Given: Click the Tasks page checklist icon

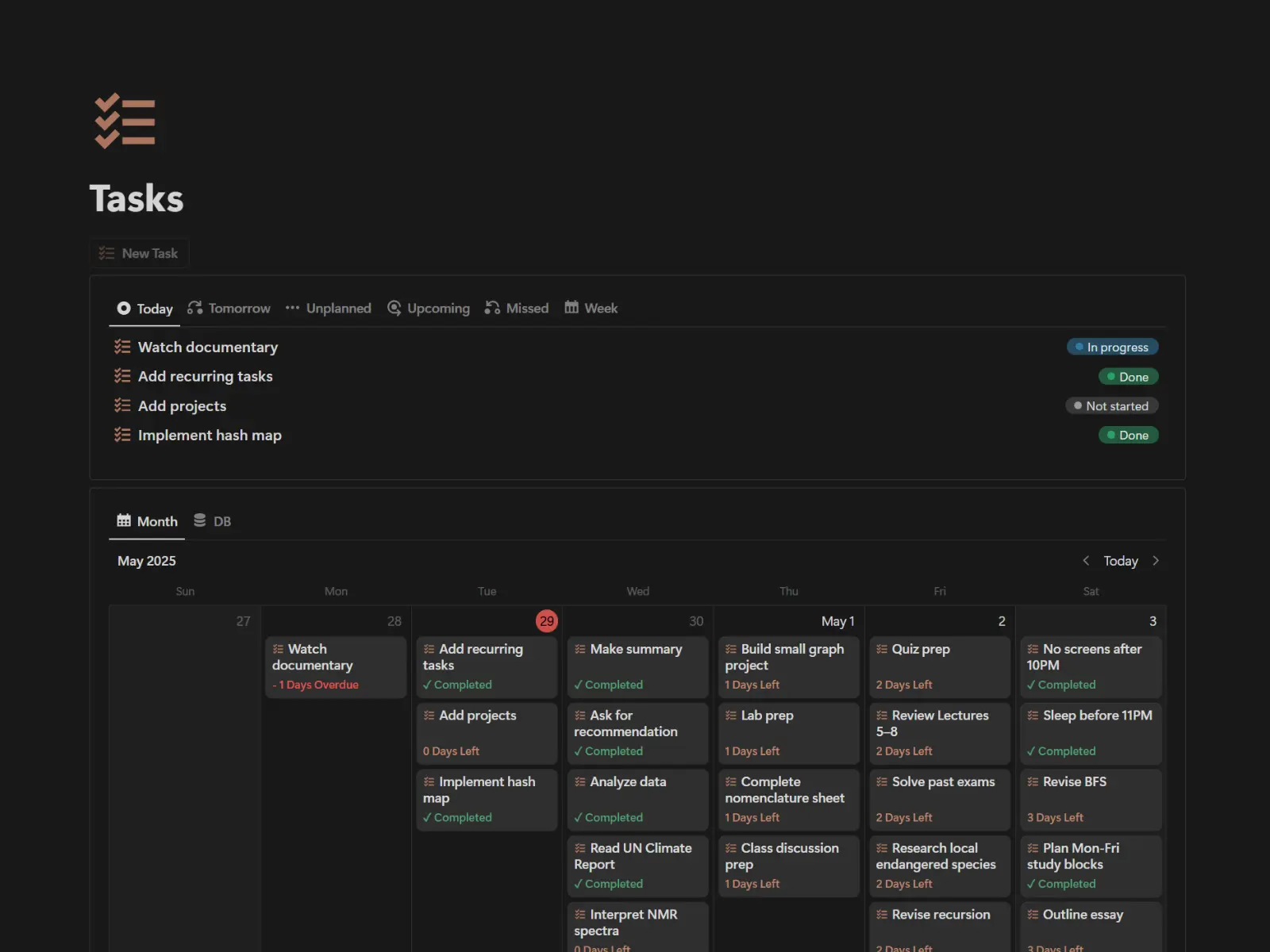Looking at the screenshot, I should (125, 121).
